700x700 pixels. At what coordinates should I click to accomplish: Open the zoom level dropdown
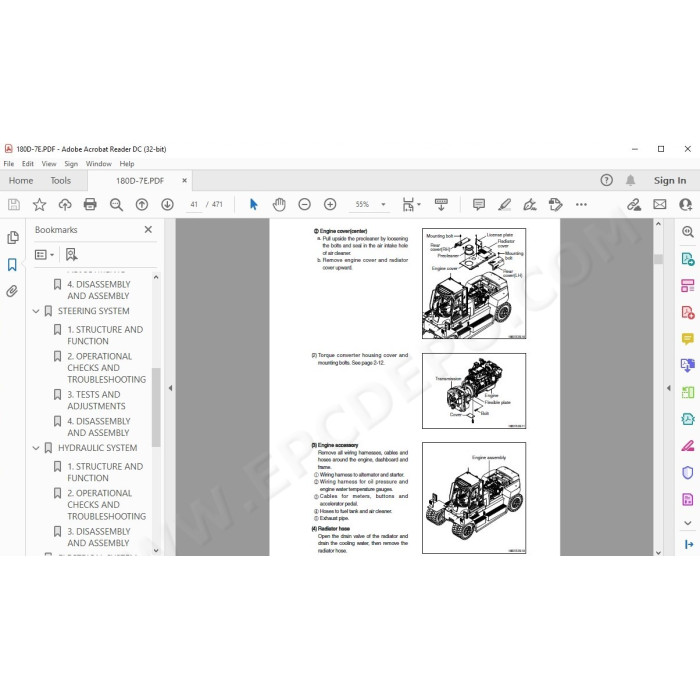point(383,204)
